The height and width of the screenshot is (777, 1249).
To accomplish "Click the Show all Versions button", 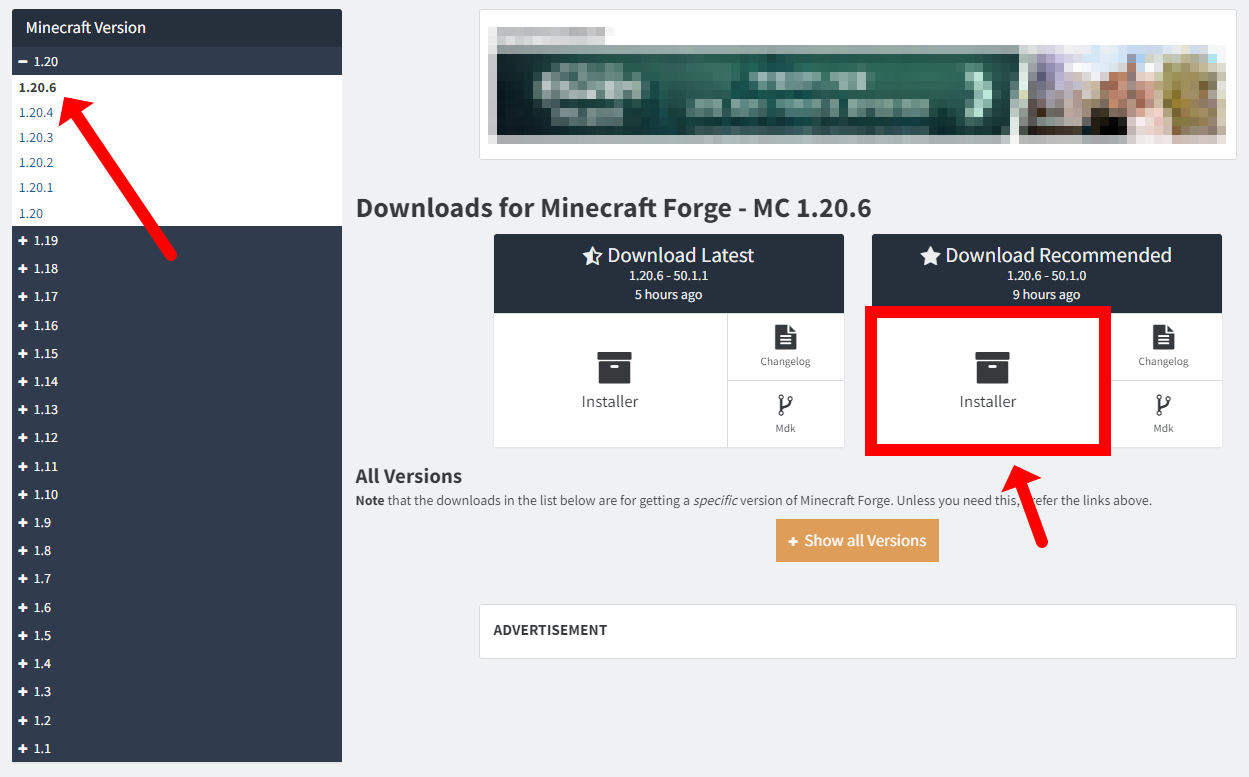I will (857, 541).
